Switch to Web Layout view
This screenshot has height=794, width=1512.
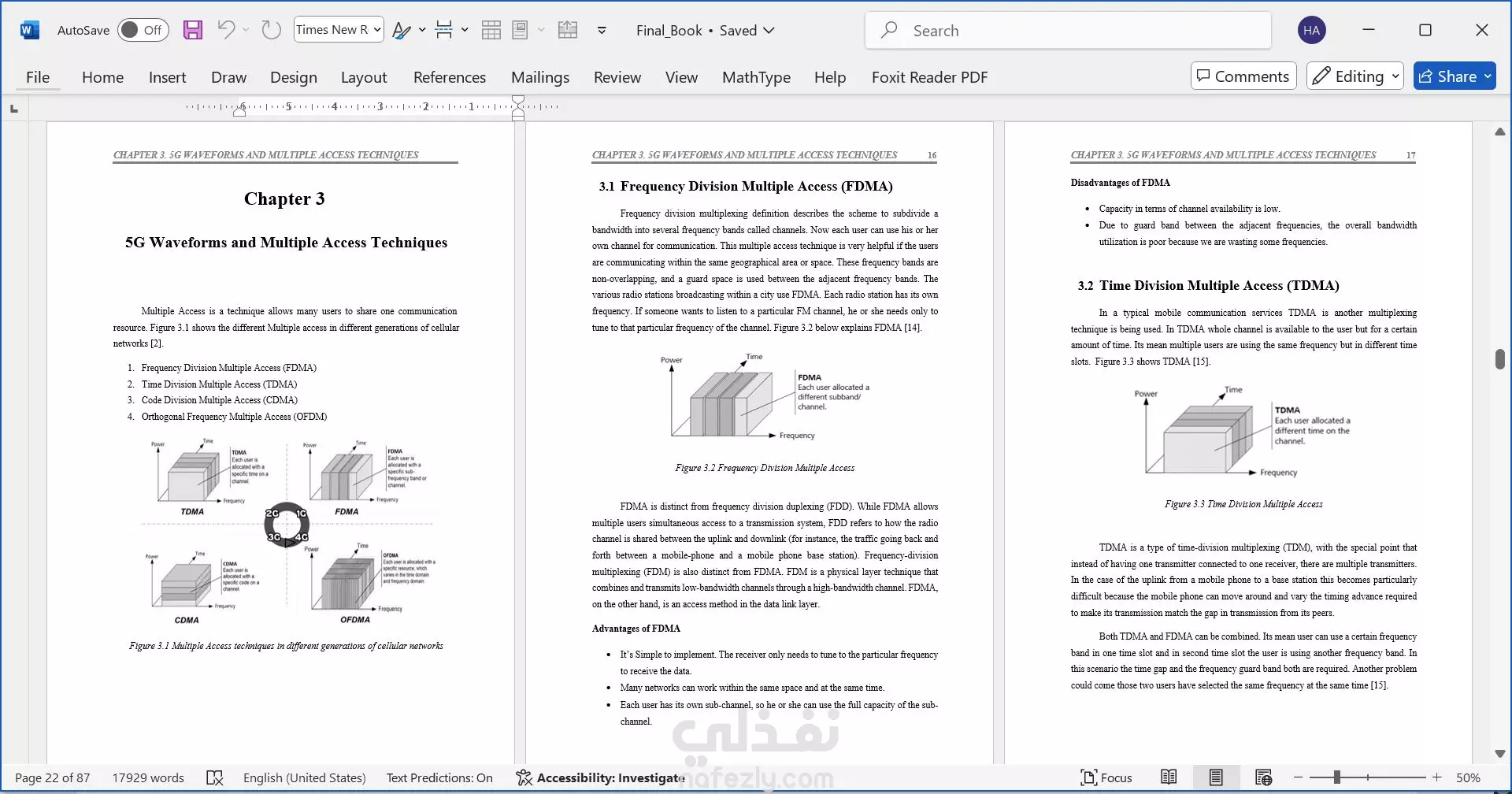click(x=1263, y=777)
